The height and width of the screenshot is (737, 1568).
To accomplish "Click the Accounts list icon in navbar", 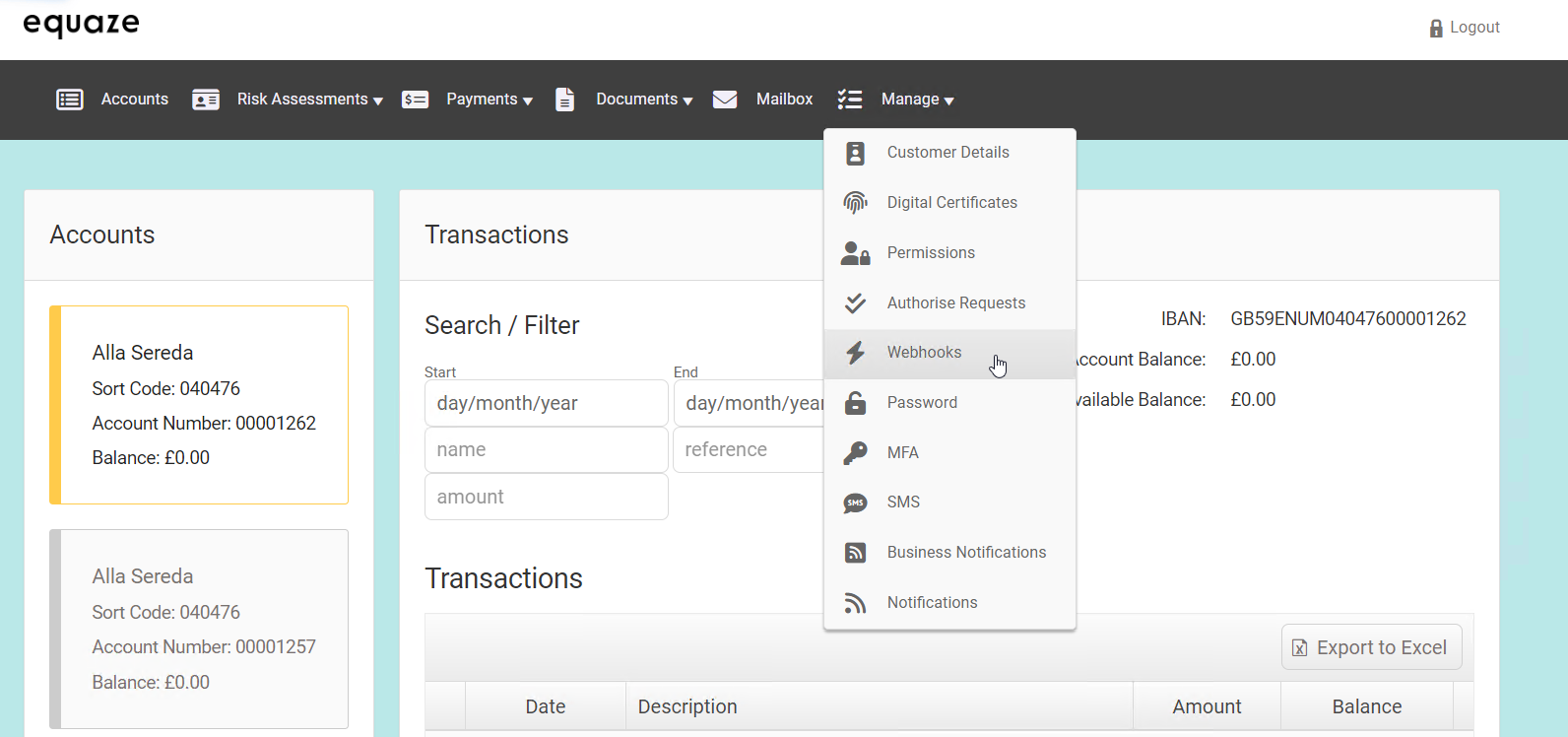I will pyautogui.click(x=70, y=100).
